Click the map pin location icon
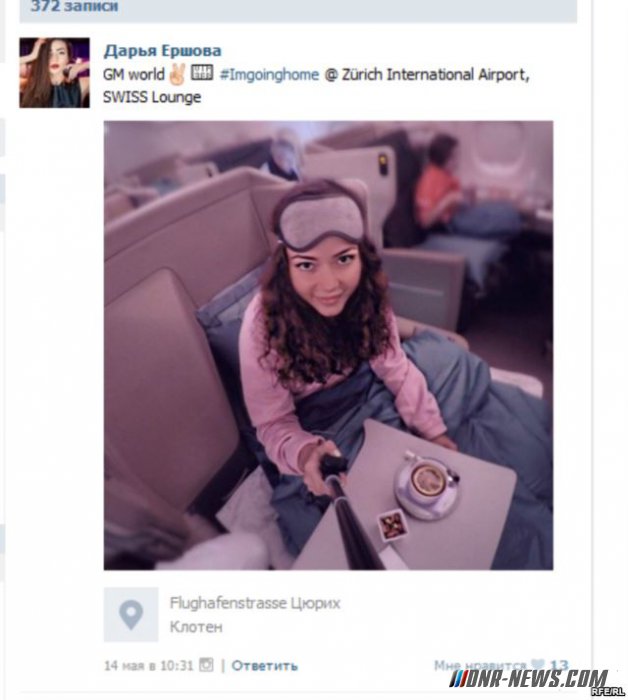Image resolution: width=628 pixels, height=700 pixels. [131, 615]
